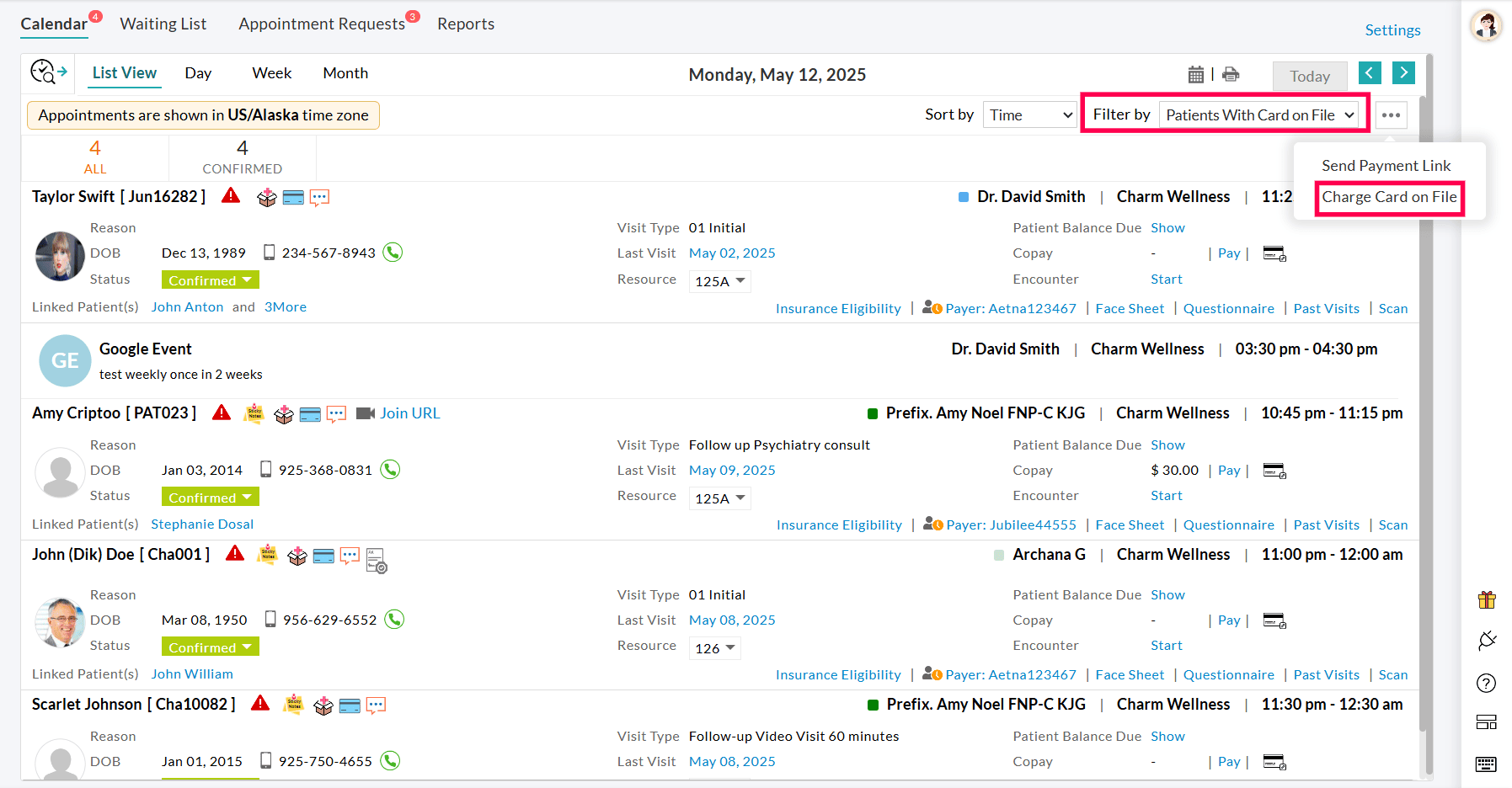Viewport: 1512px width, 788px height.
Task: Click the keyboard icon in right sidebar
Action: coord(1486,764)
